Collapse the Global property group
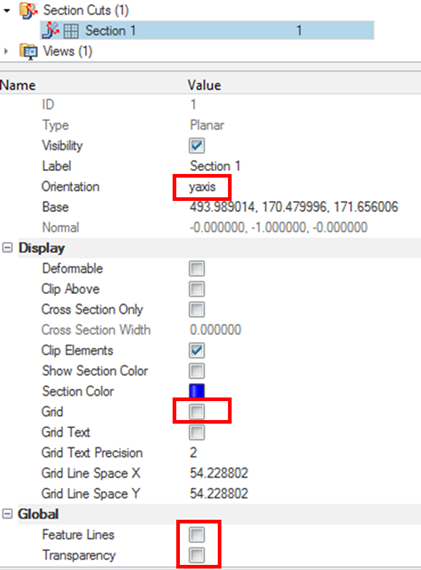This screenshot has width=421, height=570. pyautogui.click(x=7, y=514)
